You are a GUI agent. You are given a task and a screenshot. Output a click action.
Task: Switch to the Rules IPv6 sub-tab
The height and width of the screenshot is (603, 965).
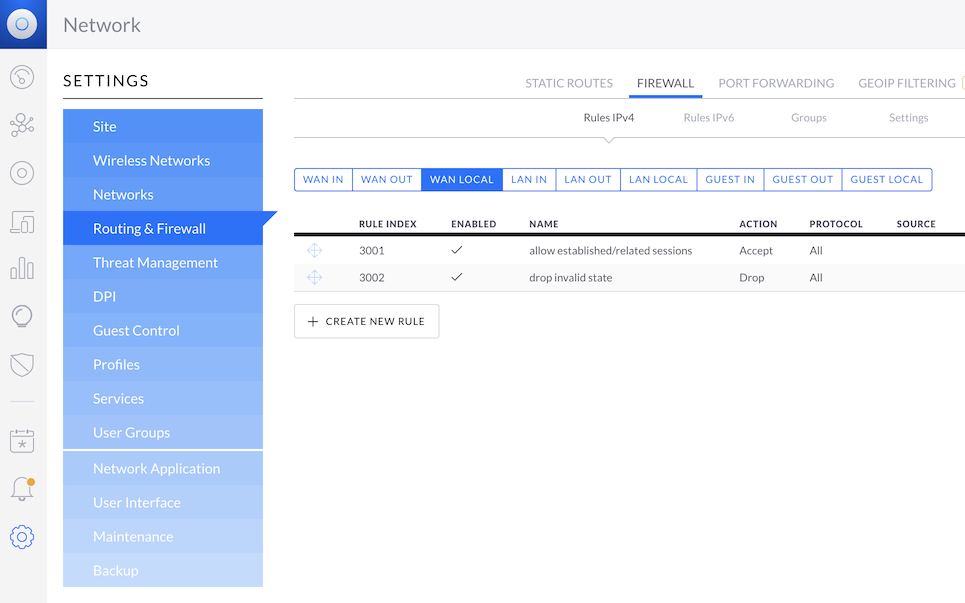tap(709, 118)
